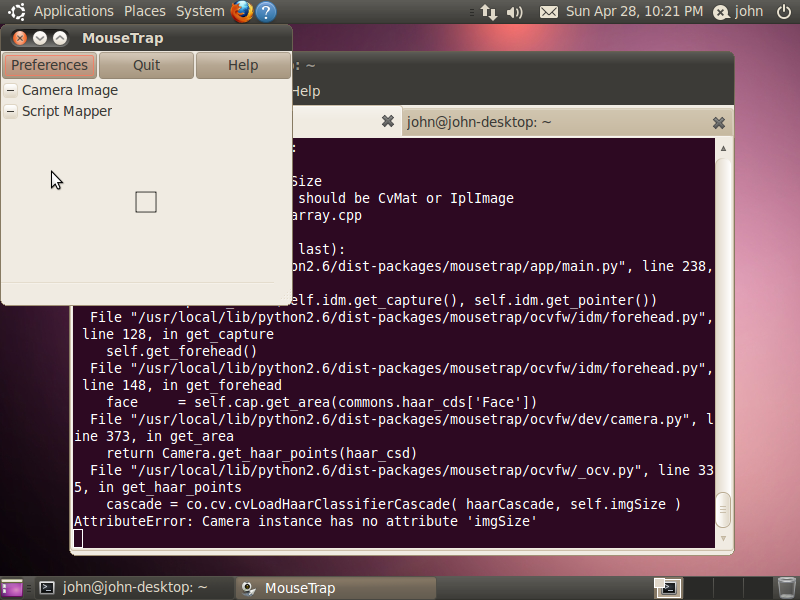Collapse the Script Mapper expander

pyautogui.click(x=11, y=111)
